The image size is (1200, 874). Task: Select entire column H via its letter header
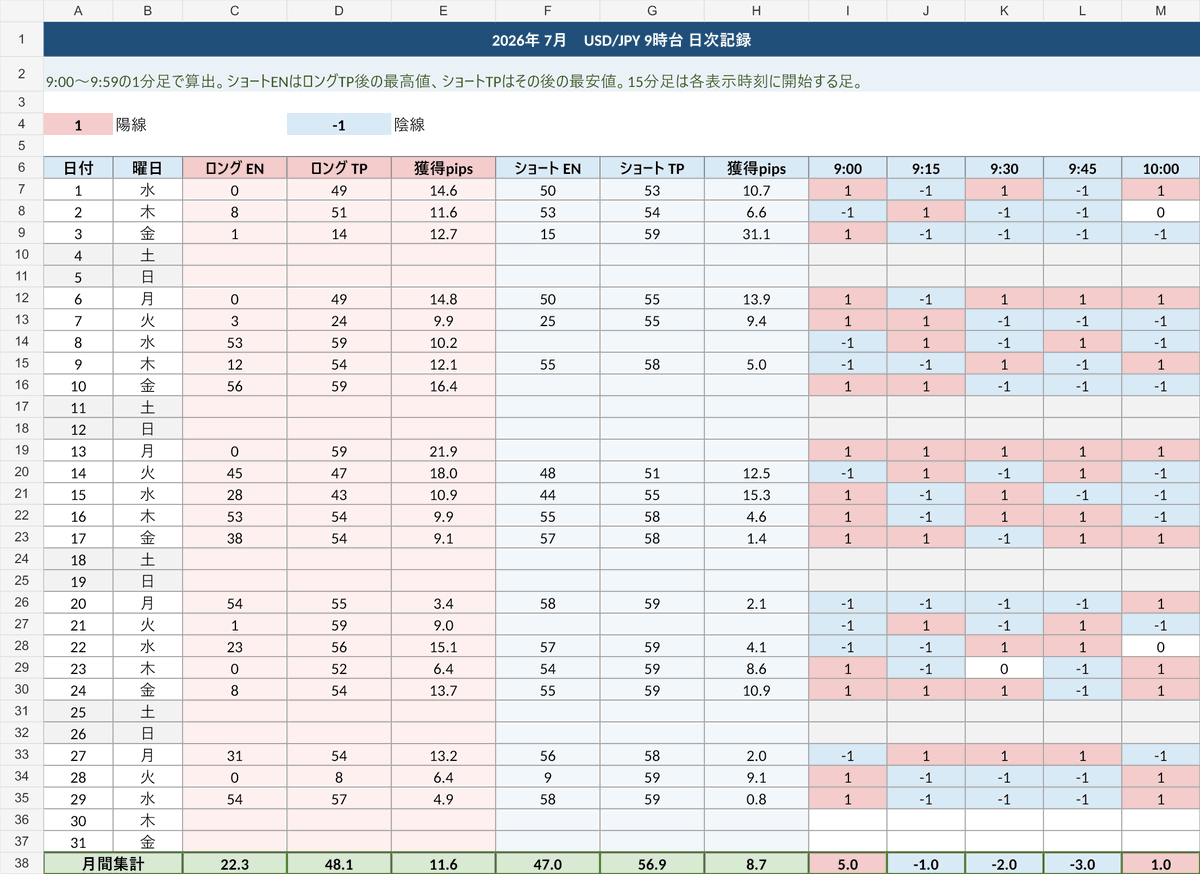pos(756,11)
